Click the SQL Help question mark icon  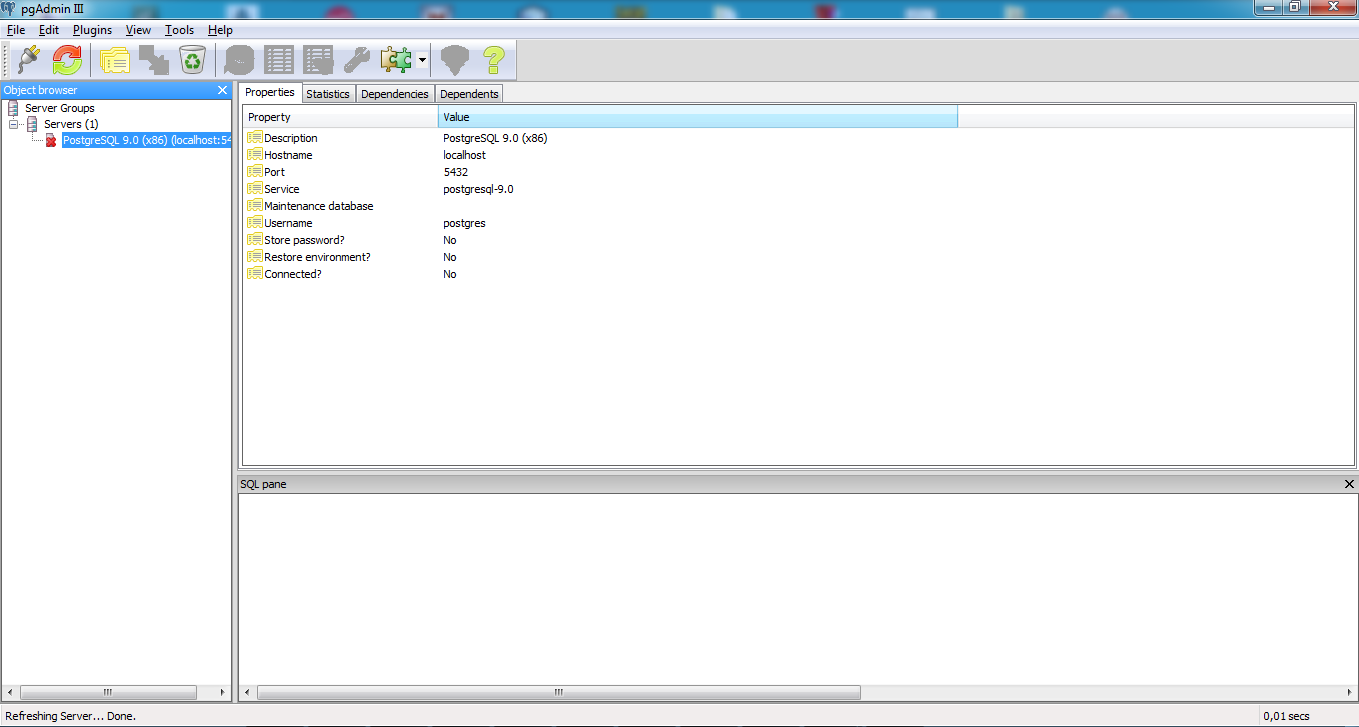point(494,60)
